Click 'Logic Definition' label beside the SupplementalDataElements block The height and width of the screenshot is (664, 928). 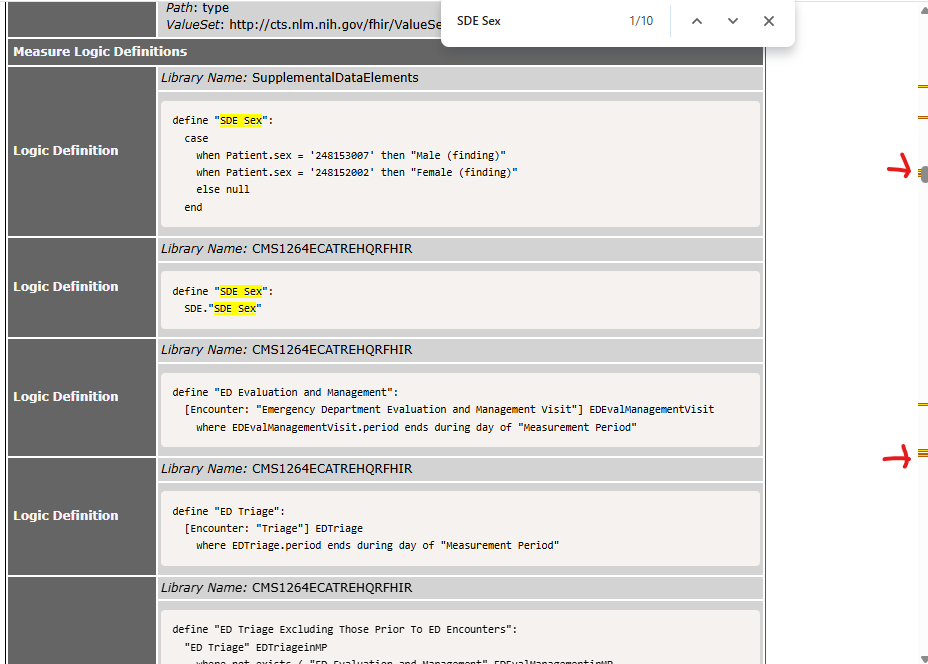click(66, 151)
